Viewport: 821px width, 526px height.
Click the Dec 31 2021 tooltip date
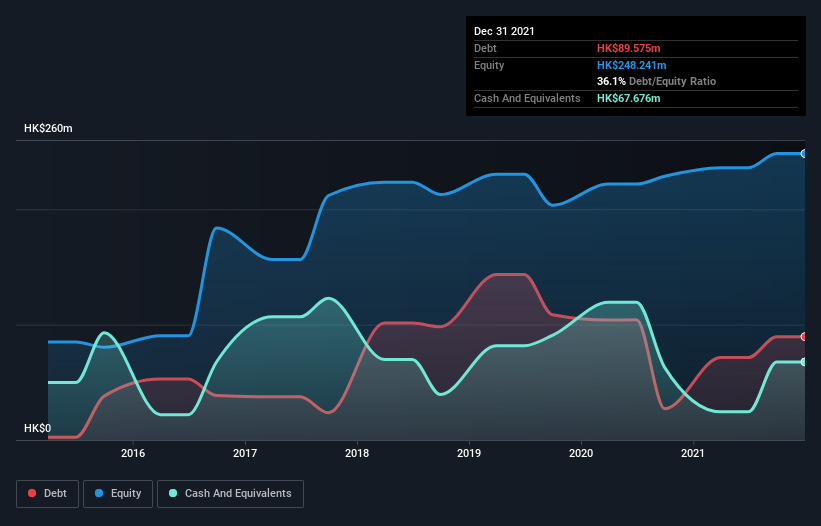pos(504,31)
